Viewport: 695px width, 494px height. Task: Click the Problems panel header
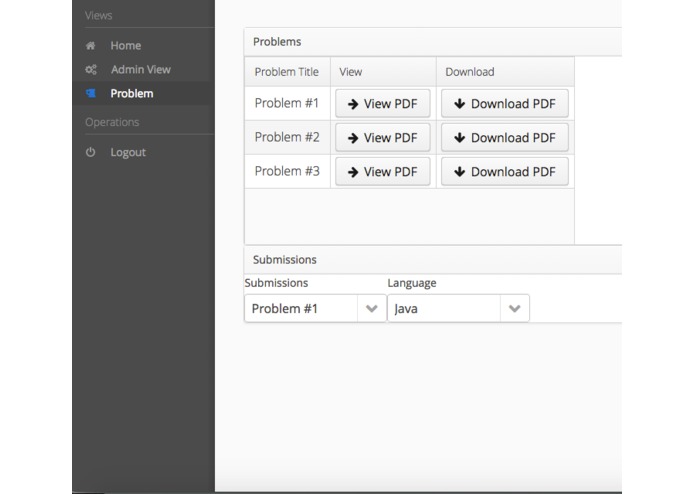point(433,42)
